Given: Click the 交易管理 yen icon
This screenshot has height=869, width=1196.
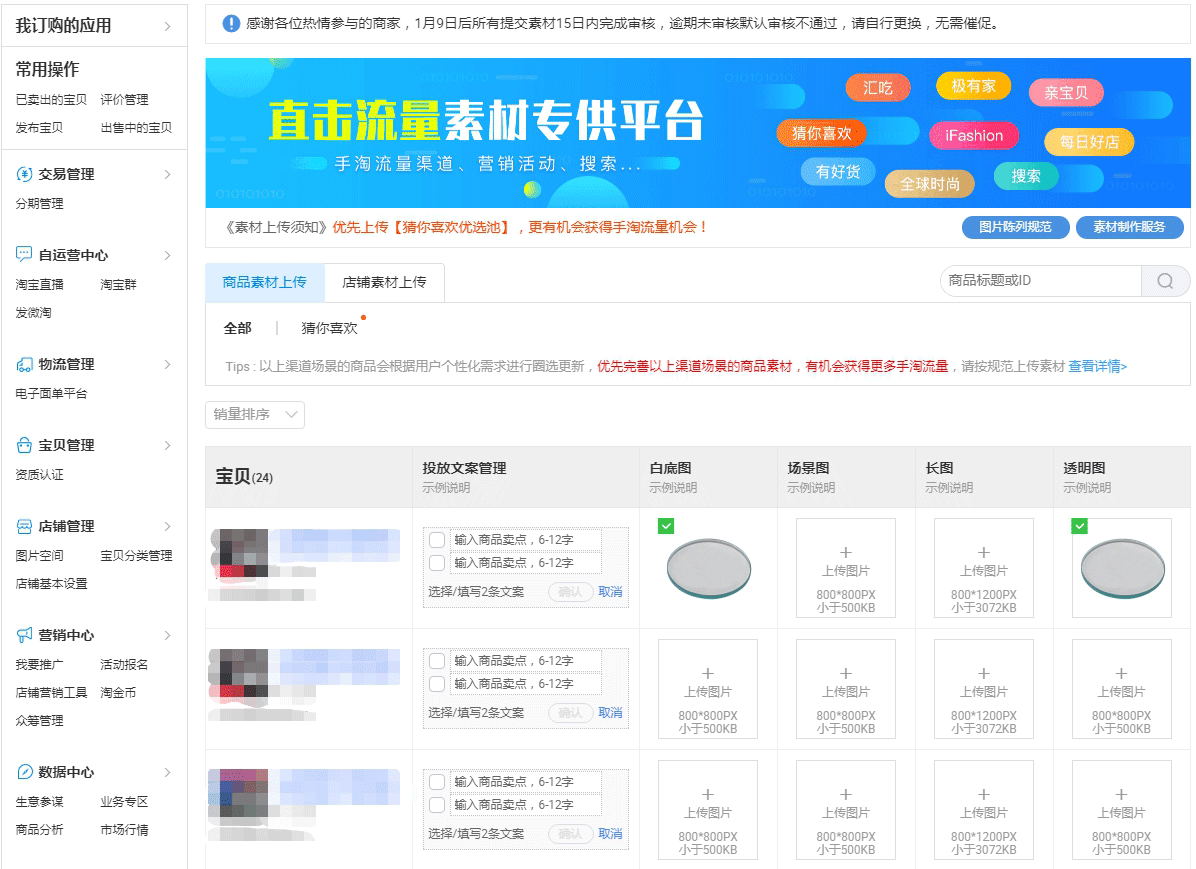Looking at the screenshot, I should click(x=25, y=174).
